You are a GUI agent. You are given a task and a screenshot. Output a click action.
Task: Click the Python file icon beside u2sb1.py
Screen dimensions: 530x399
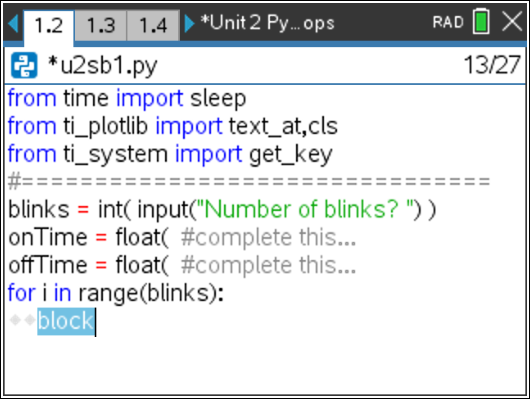(x=24, y=65)
